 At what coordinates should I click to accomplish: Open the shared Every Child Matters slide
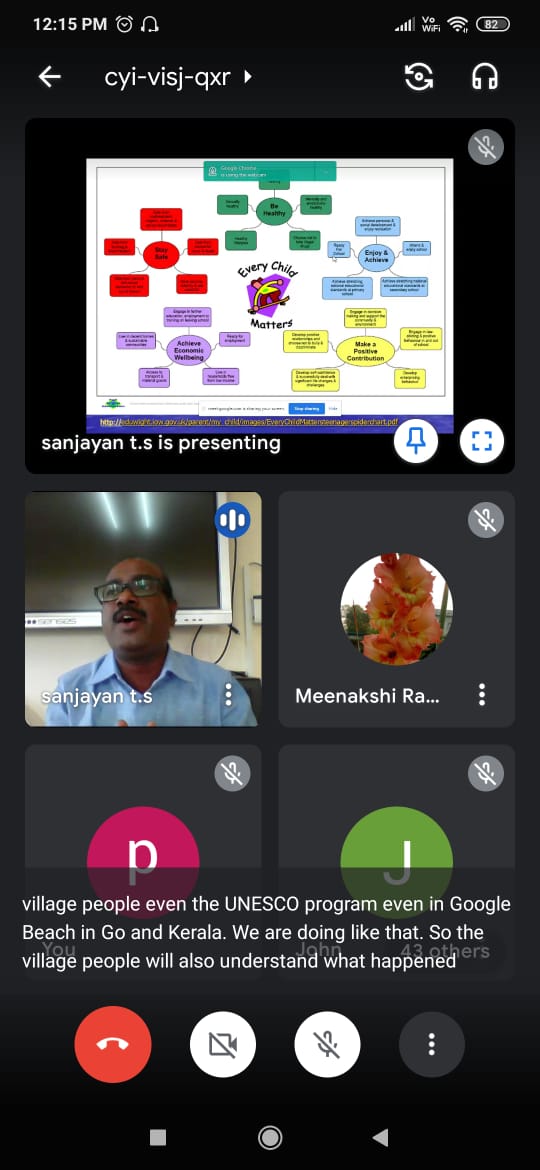pos(269,295)
